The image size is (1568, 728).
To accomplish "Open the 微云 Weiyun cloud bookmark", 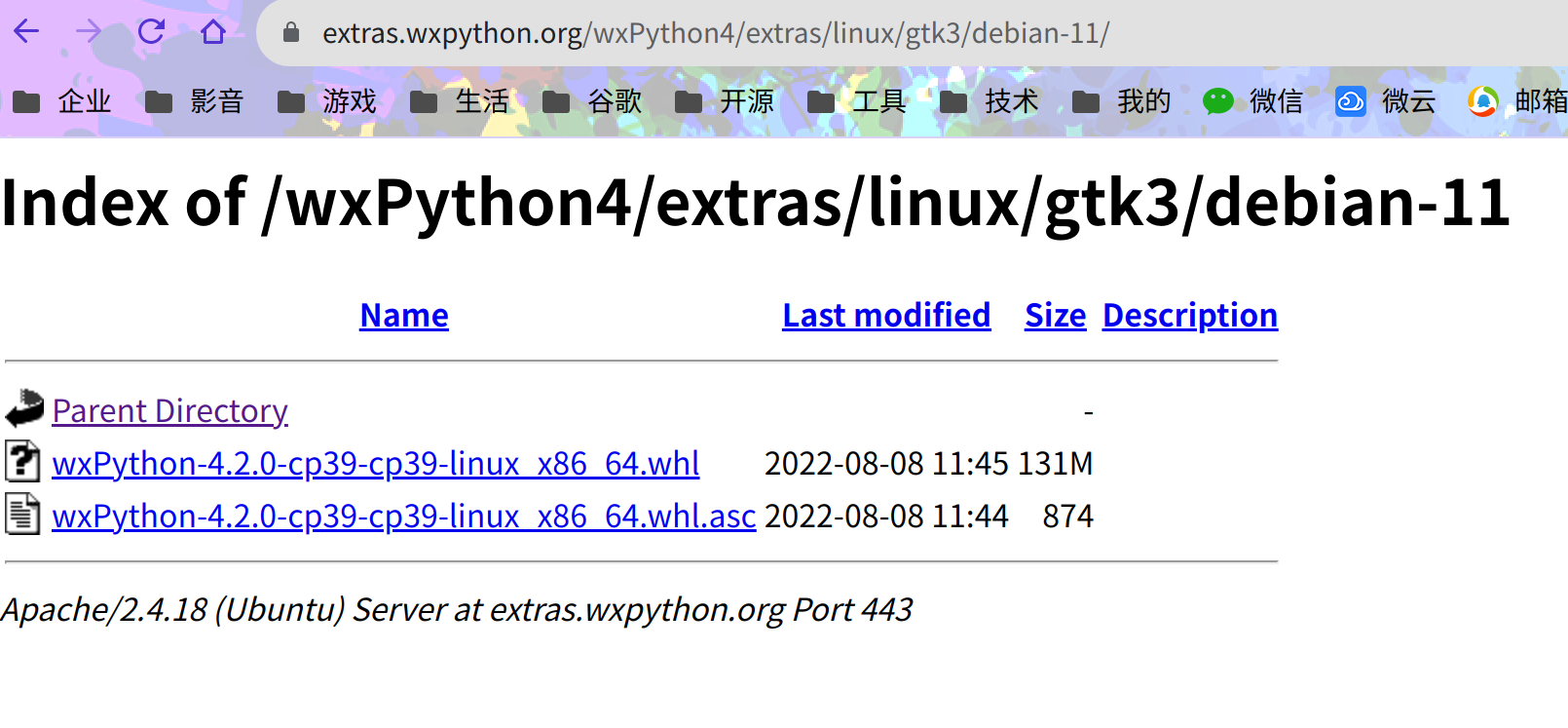I will pyautogui.click(x=1385, y=101).
